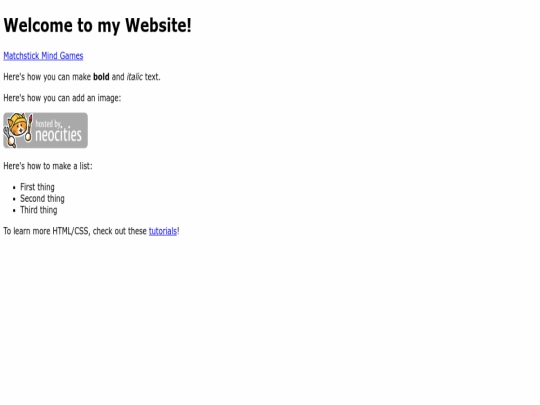Open the Matchstick Mind Games link
The width and height of the screenshot is (540, 405).
pos(43,56)
